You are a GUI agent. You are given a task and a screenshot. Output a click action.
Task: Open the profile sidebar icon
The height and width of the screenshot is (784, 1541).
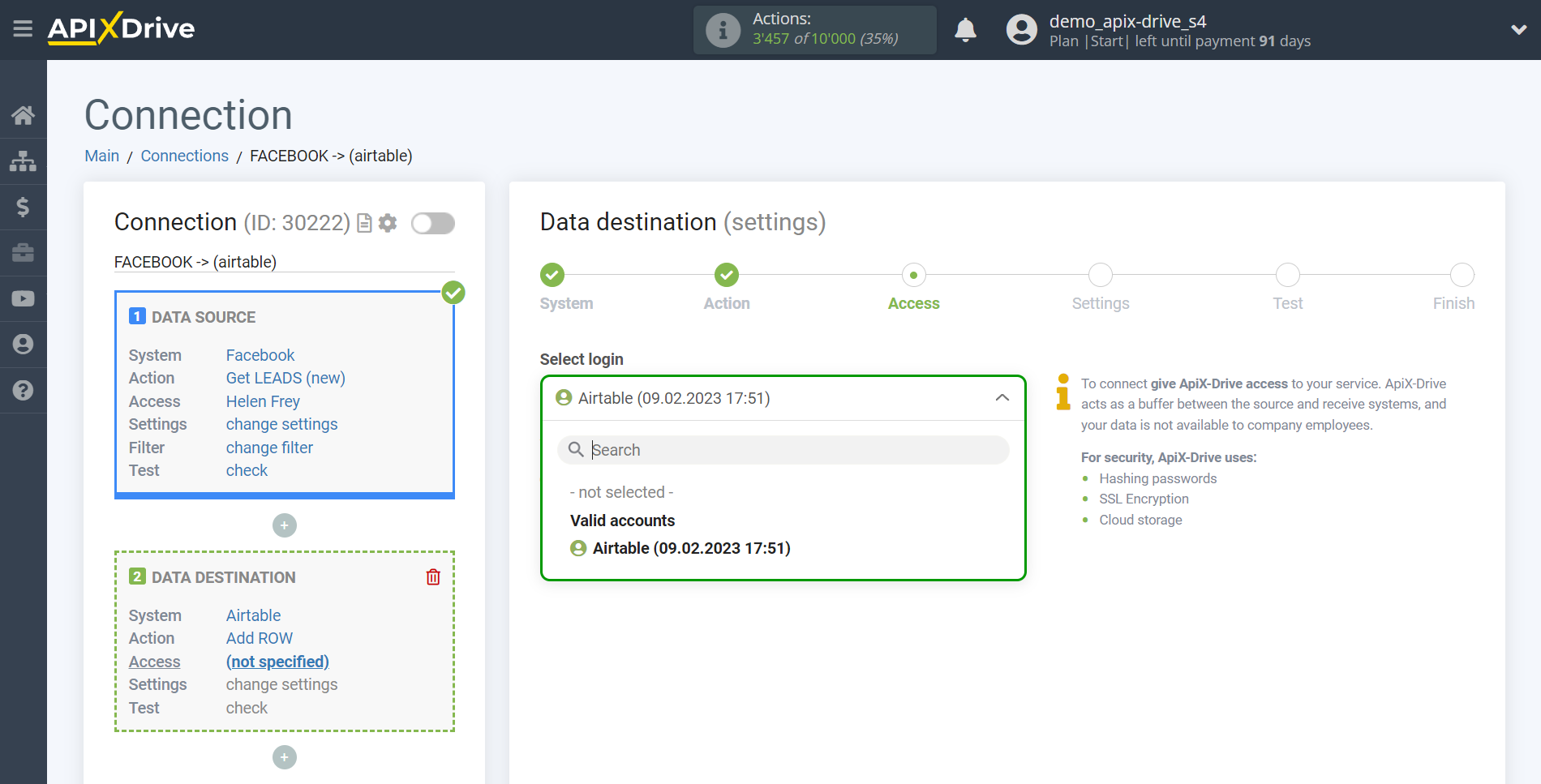click(x=23, y=345)
